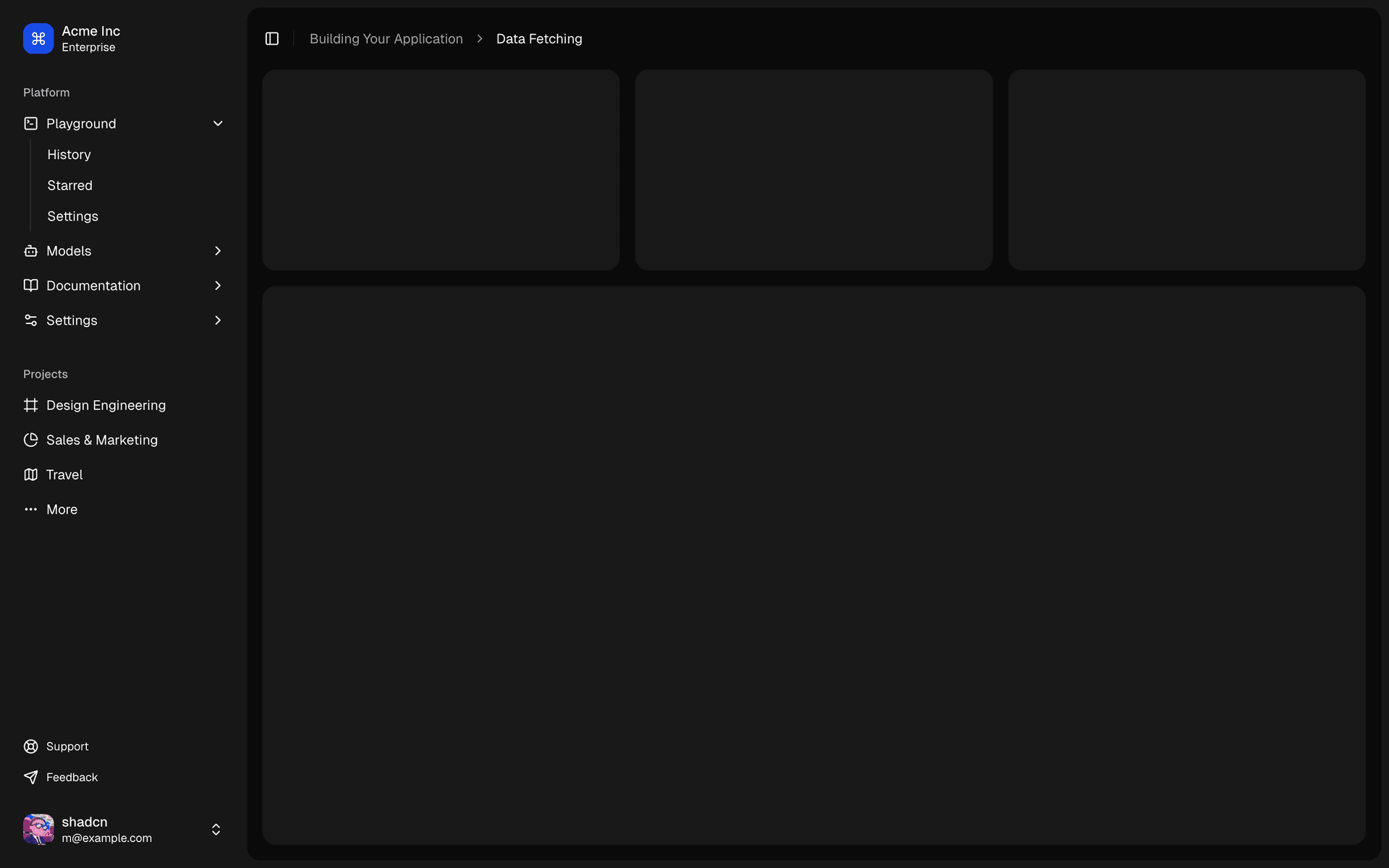Select the Design Engineering frame icon
1389x868 pixels.
pos(30,405)
